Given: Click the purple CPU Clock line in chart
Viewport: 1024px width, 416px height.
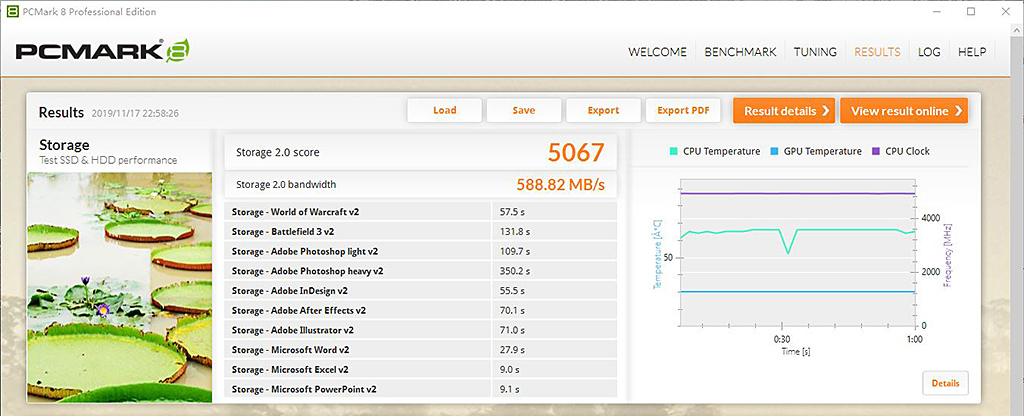Looking at the screenshot, I should coord(795,193).
